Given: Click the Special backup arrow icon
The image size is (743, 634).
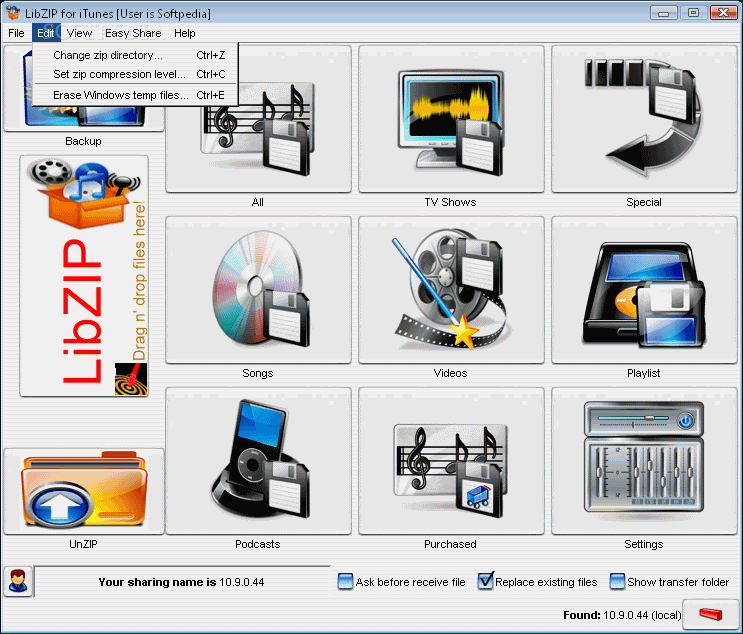Looking at the screenshot, I should pos(643,119).
